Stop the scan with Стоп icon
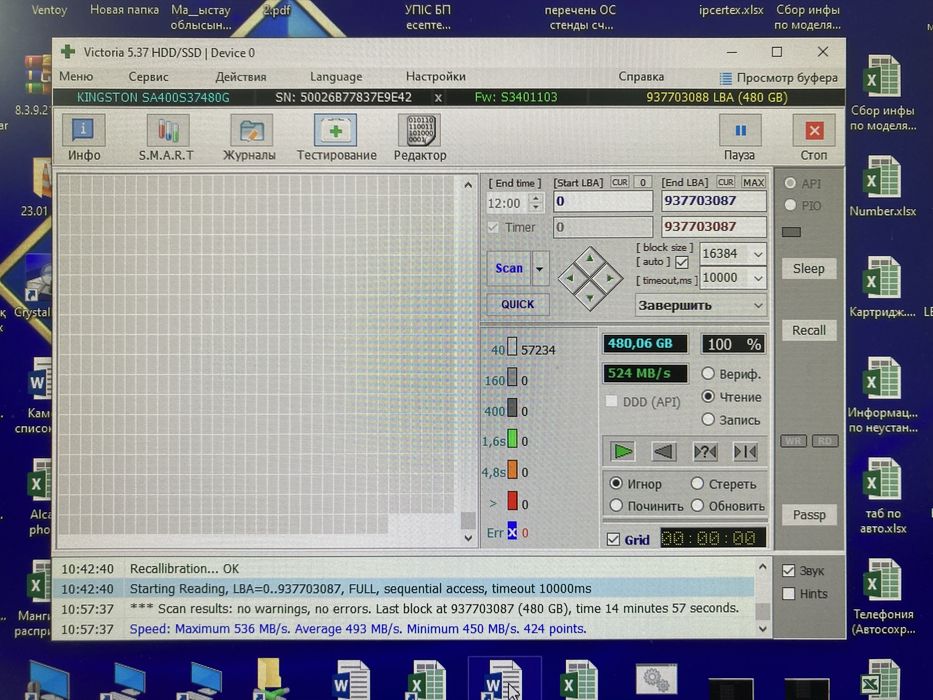This screenshot has height=700, width=933. coord(813,130)
